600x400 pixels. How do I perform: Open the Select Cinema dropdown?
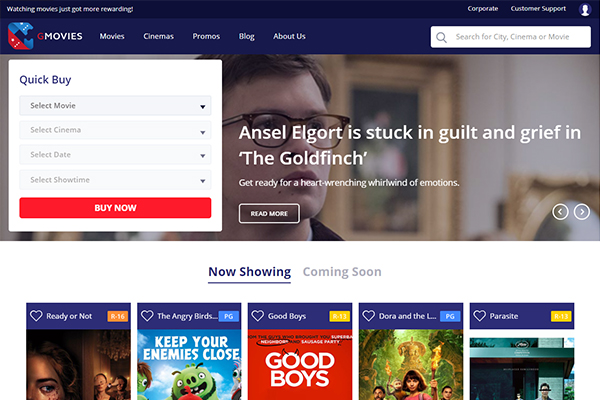(x=115, y=130)
